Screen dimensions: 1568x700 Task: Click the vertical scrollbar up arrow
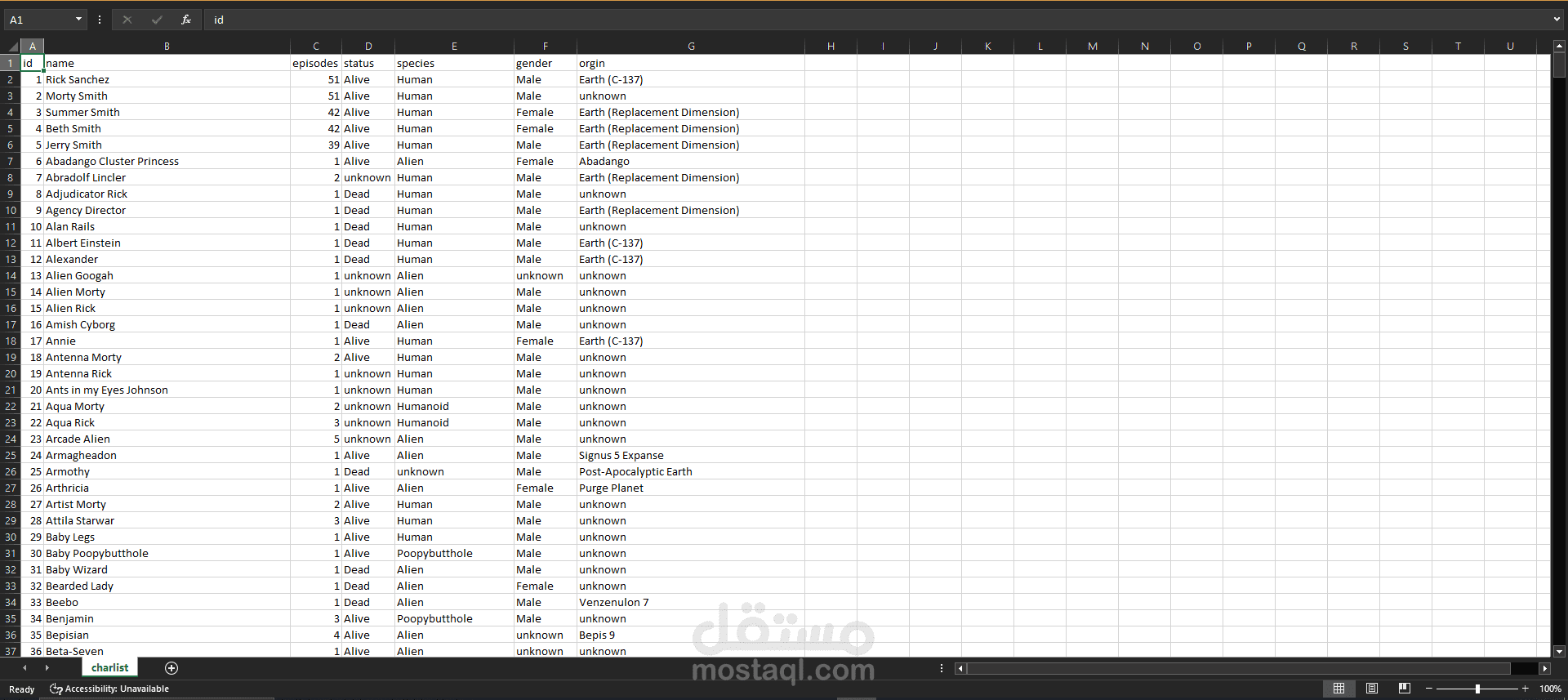(1559, 47)
